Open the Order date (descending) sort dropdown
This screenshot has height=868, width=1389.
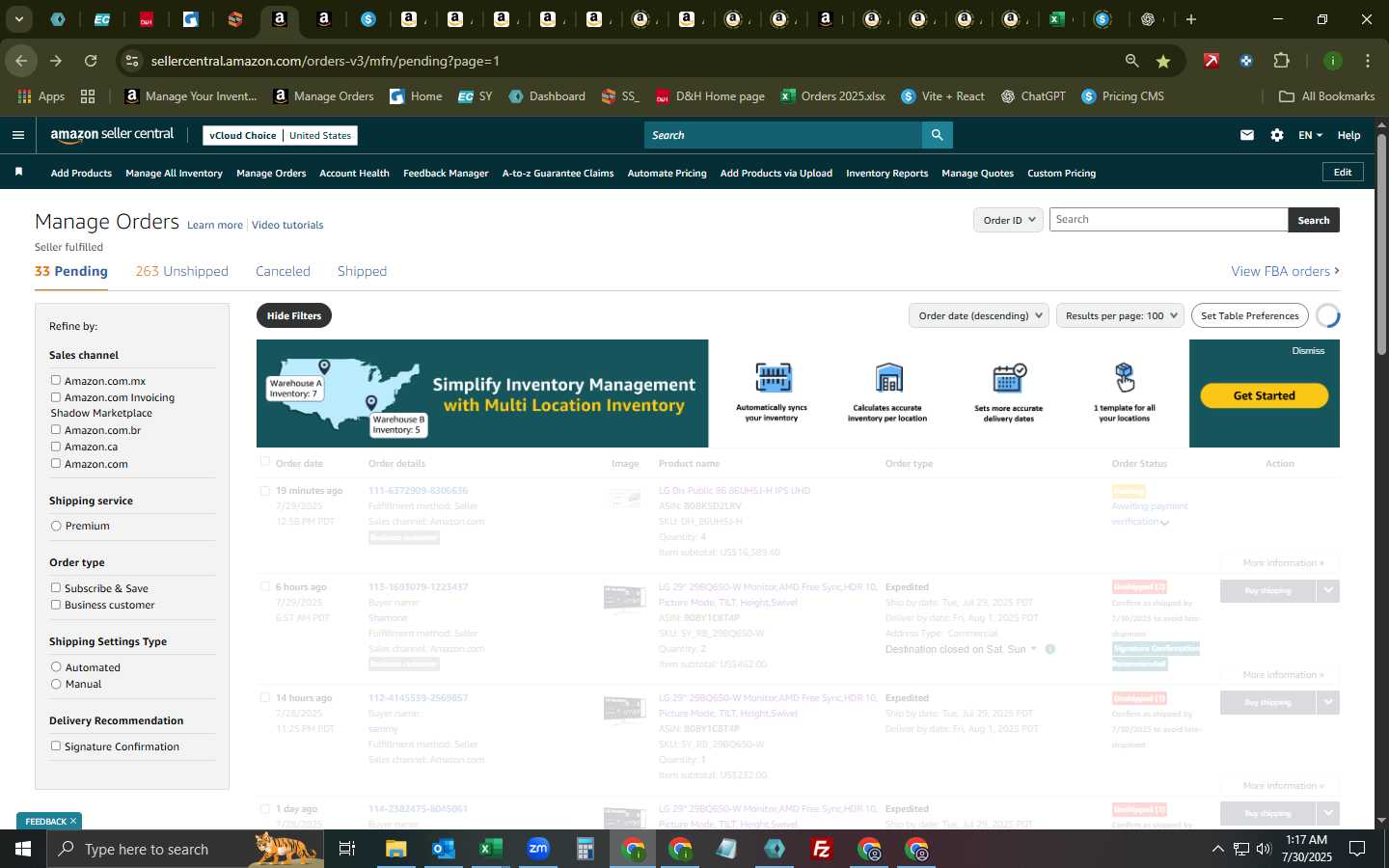pos(979,315)
